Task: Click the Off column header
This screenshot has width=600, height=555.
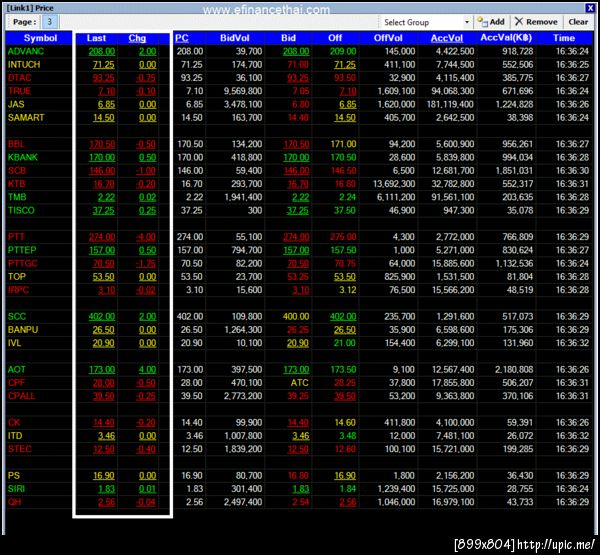Action: click(x=335, y=38)
